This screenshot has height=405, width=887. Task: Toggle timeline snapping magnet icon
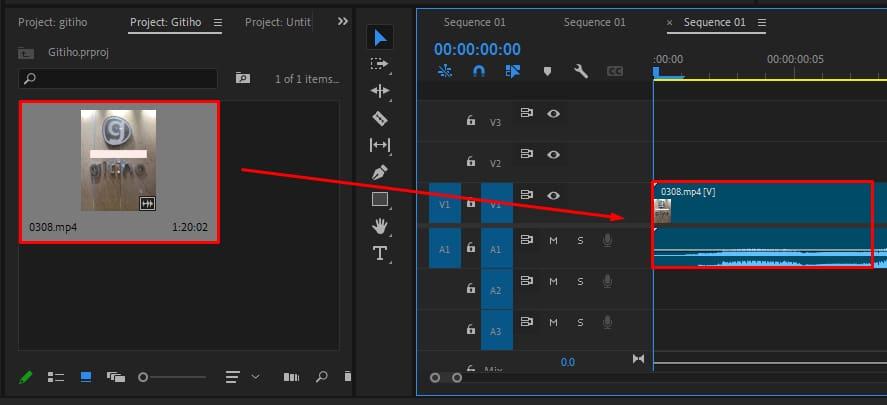pyautogui.click(x=479, y=71)
